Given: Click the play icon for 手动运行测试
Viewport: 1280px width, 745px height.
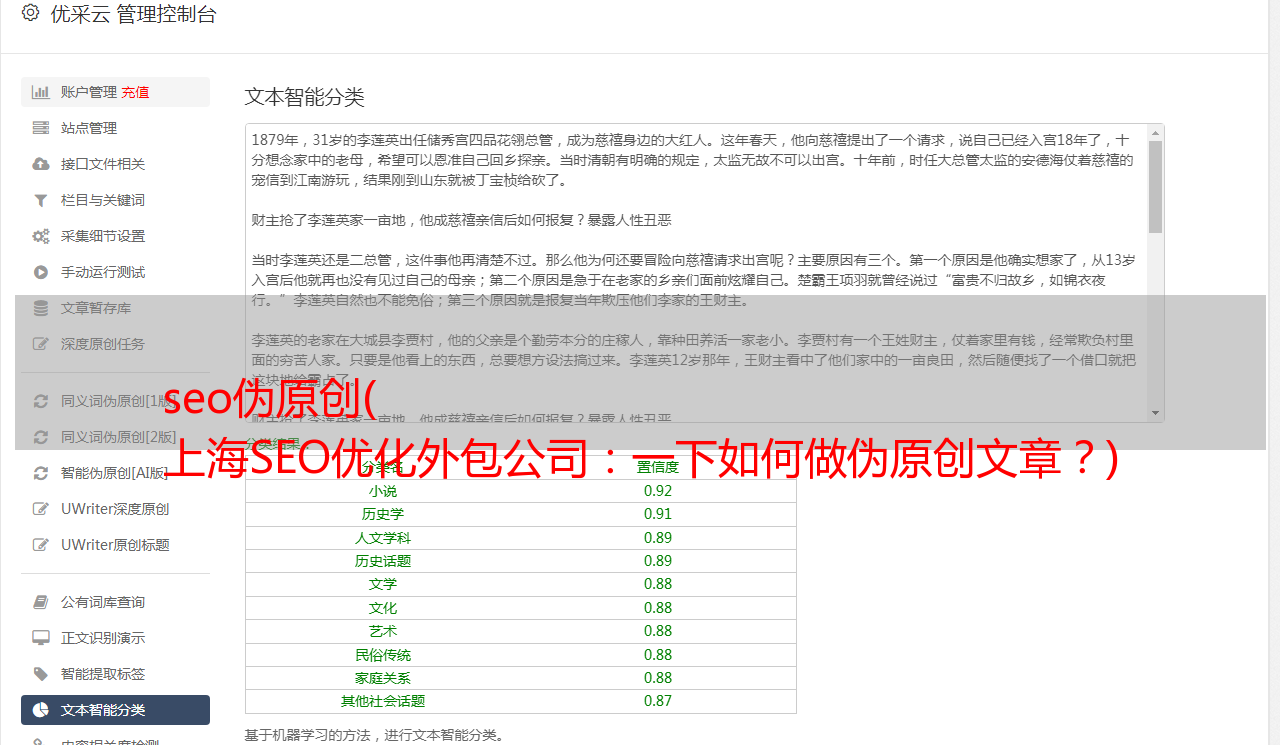Looking at the screenshot, I should (41, 272).
